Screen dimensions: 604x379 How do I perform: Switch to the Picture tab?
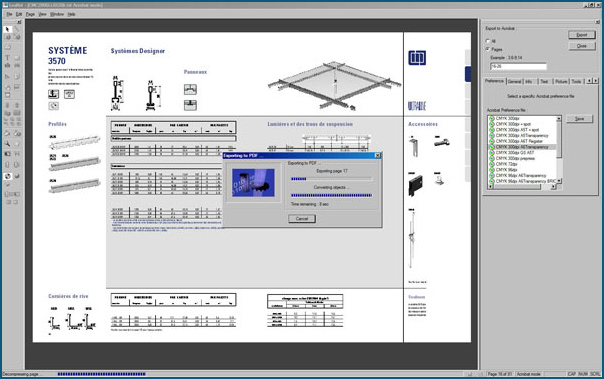tap(561, 81)
